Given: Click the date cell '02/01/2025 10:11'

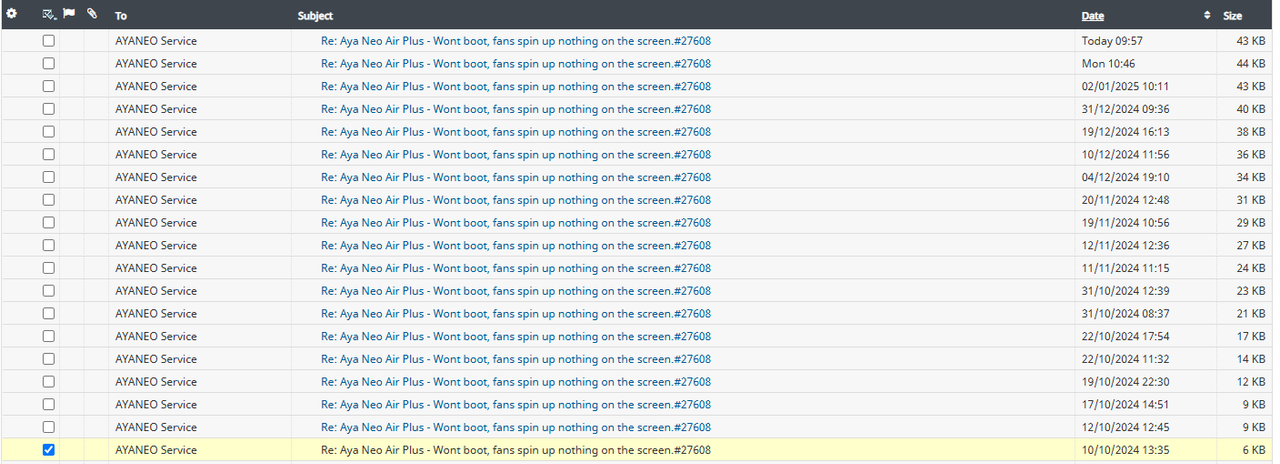Looking at the screenshot, I should click(1125, 86).
